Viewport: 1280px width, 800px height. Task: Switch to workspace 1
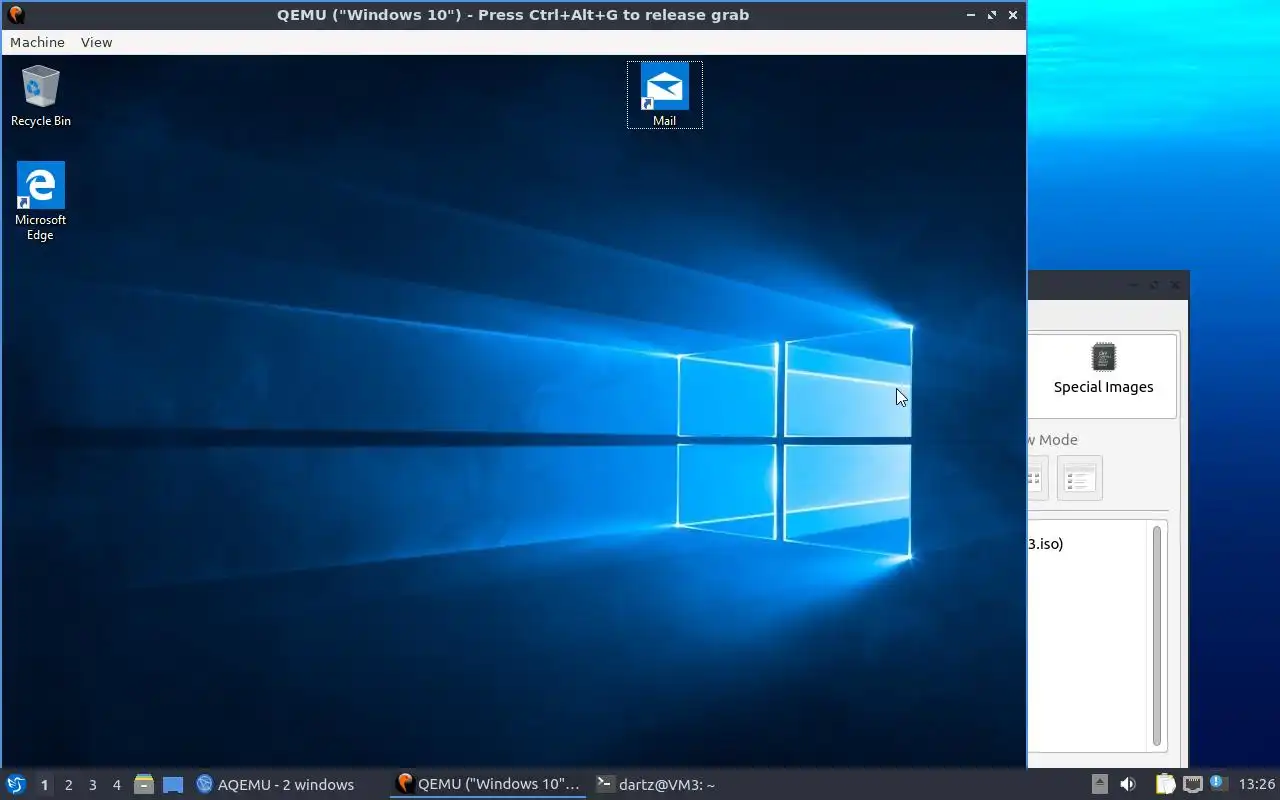tap(44, 785)
